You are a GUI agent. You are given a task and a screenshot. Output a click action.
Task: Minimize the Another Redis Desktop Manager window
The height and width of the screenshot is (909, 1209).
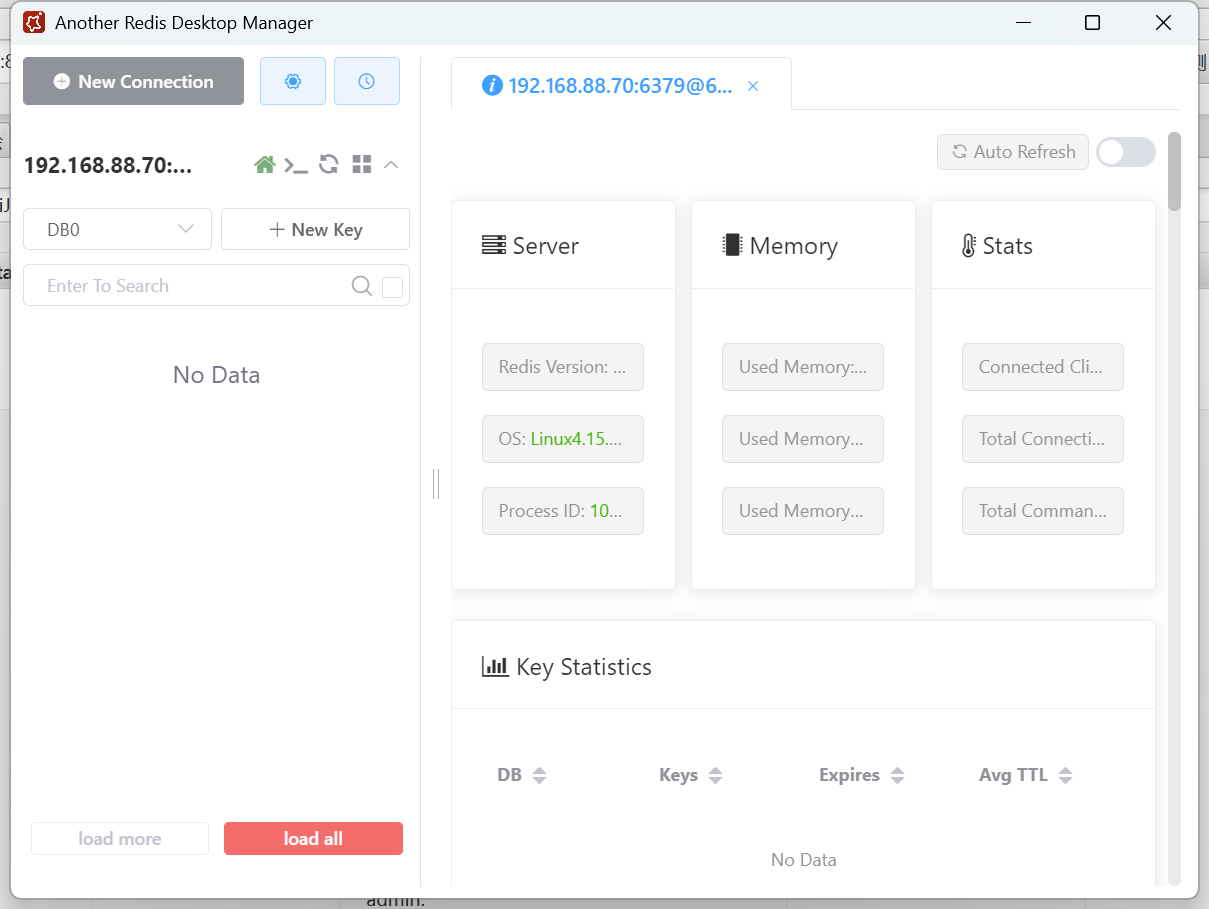click(1023, 23)
